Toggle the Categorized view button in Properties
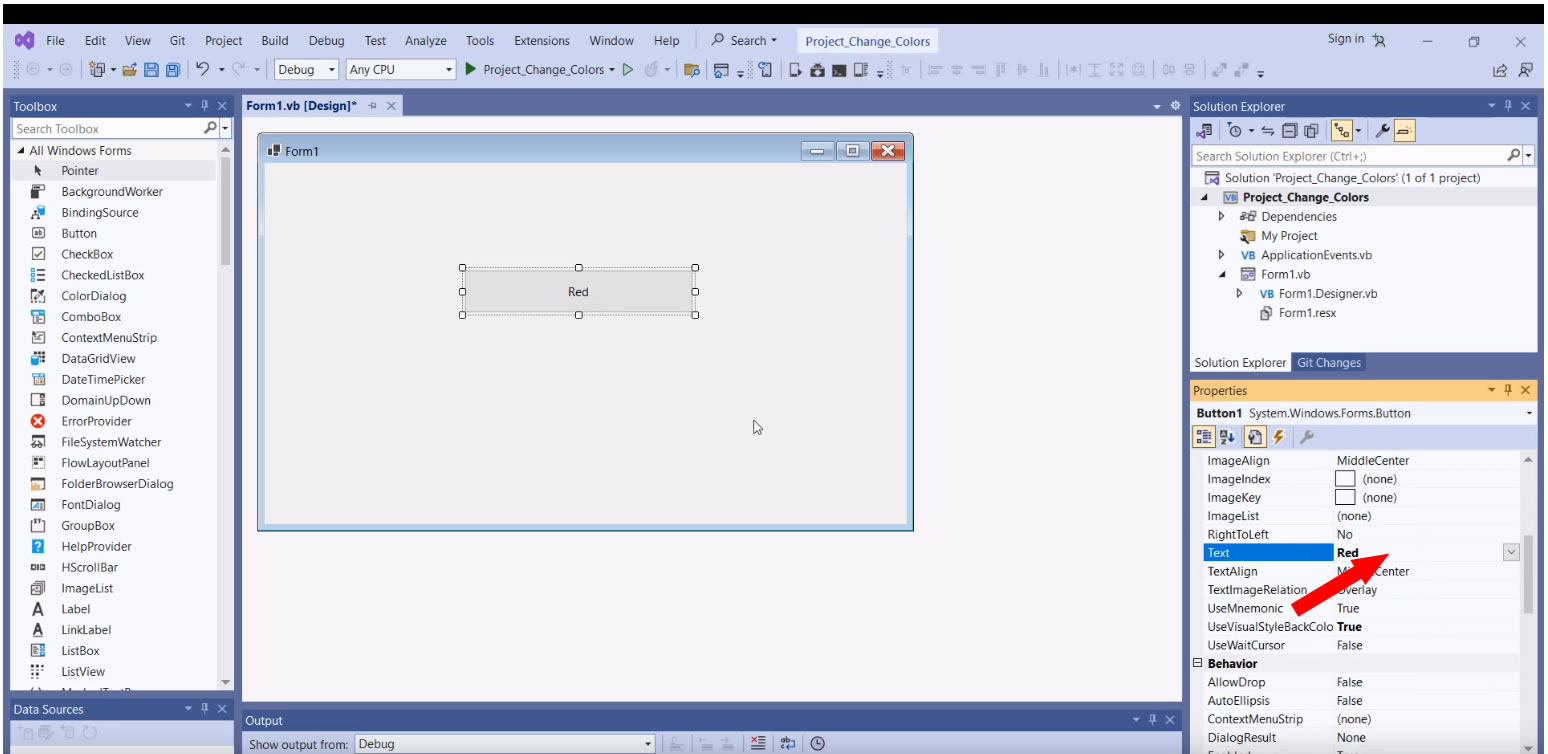Image resolution: width=1548 pixels, height=754 pixels. [x=1204, y=437]
